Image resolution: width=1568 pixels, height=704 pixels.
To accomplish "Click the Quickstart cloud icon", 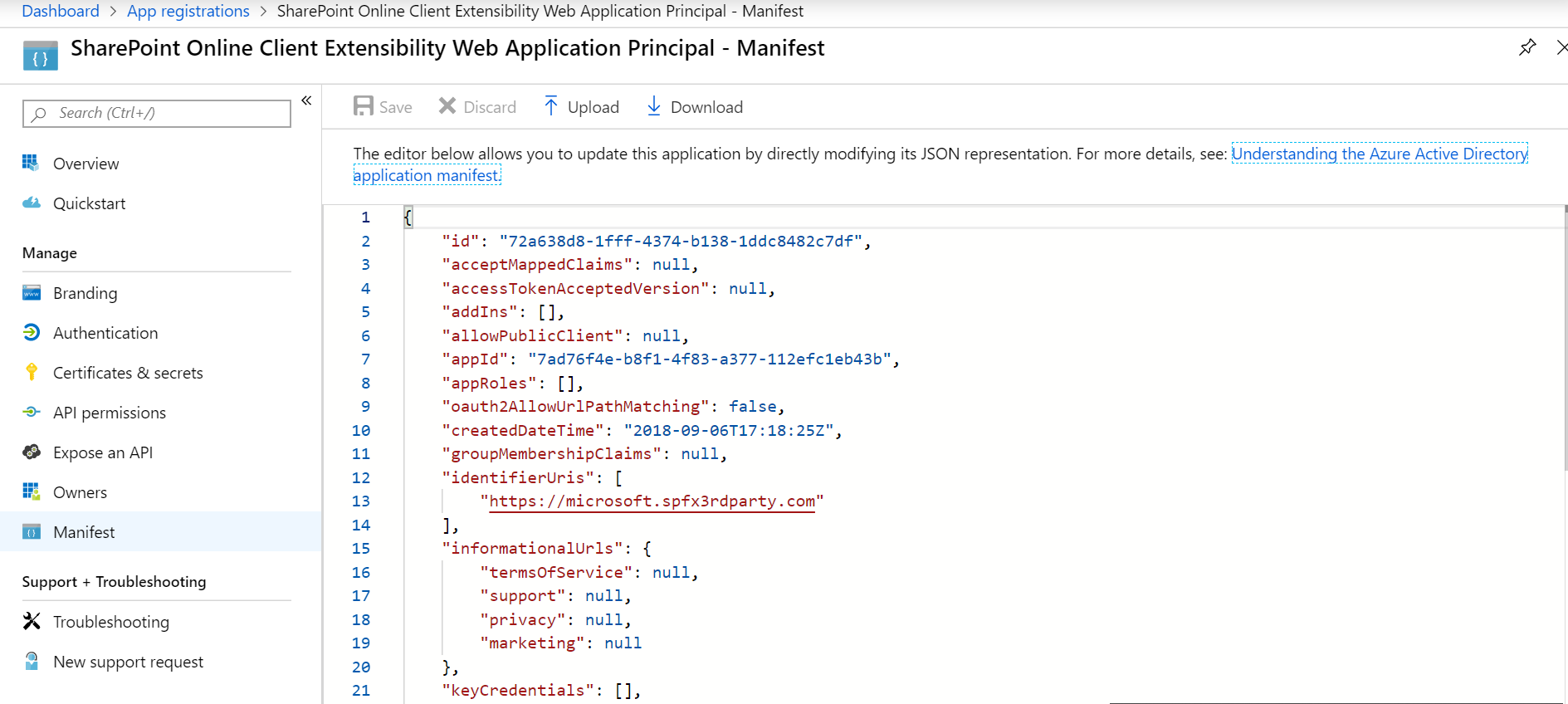I will point(31,203).
